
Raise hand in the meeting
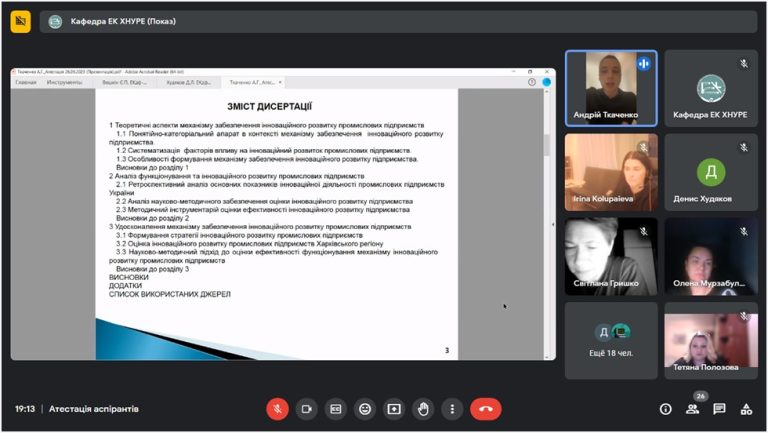(x=423, y=409)
